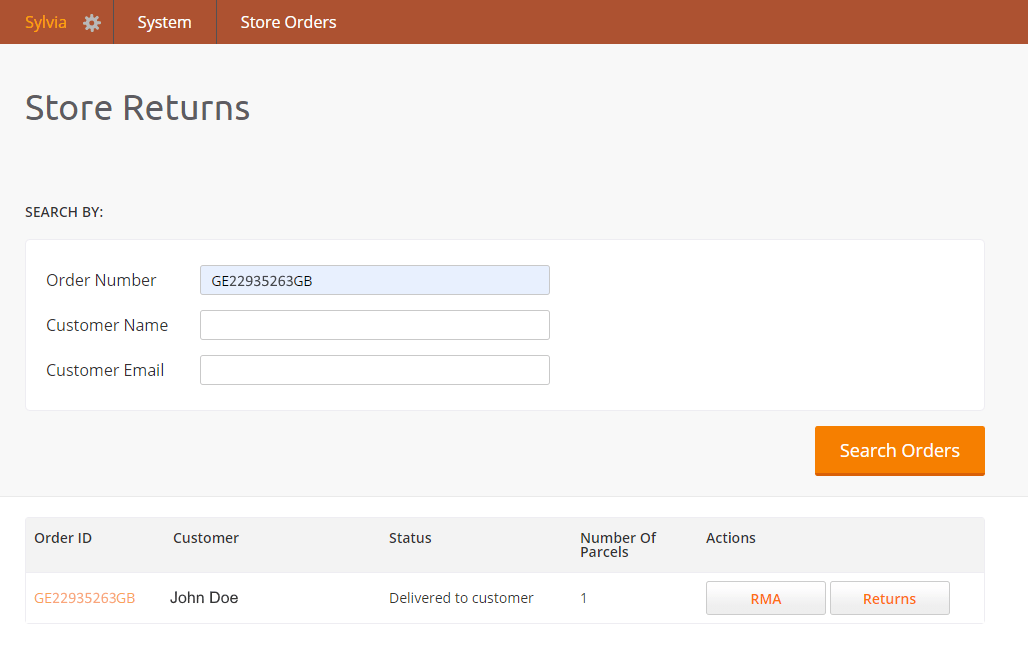Open the settings gear next to Sylvia
Screen dimensions: 1028x654
click(92, 23)
